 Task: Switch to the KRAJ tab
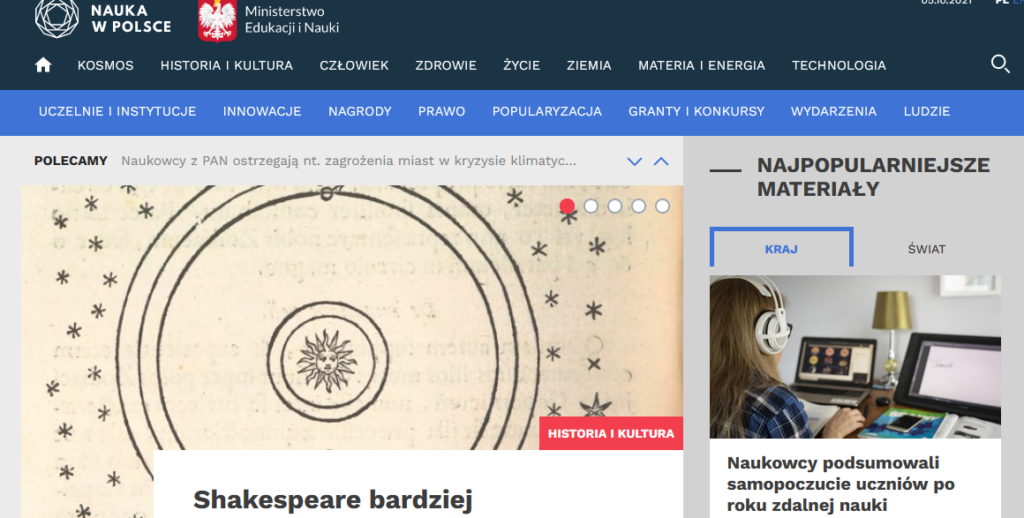point(781,248)
